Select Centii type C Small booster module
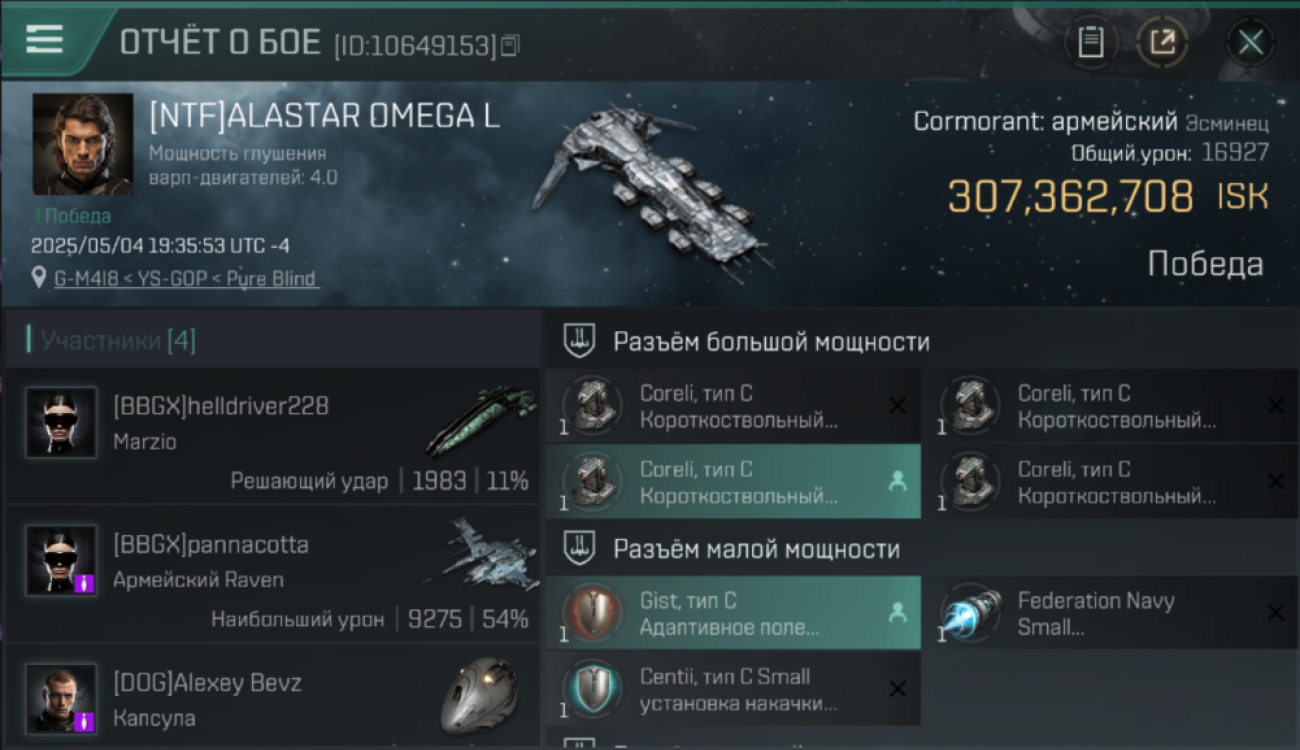Screen dimensions: 1300x750 pyautogui.click(x=733, y=690)
